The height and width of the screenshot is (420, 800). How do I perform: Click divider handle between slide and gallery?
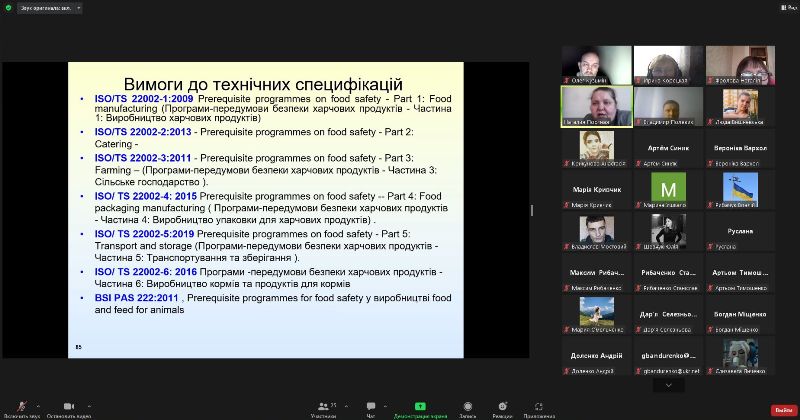[532, 210]
